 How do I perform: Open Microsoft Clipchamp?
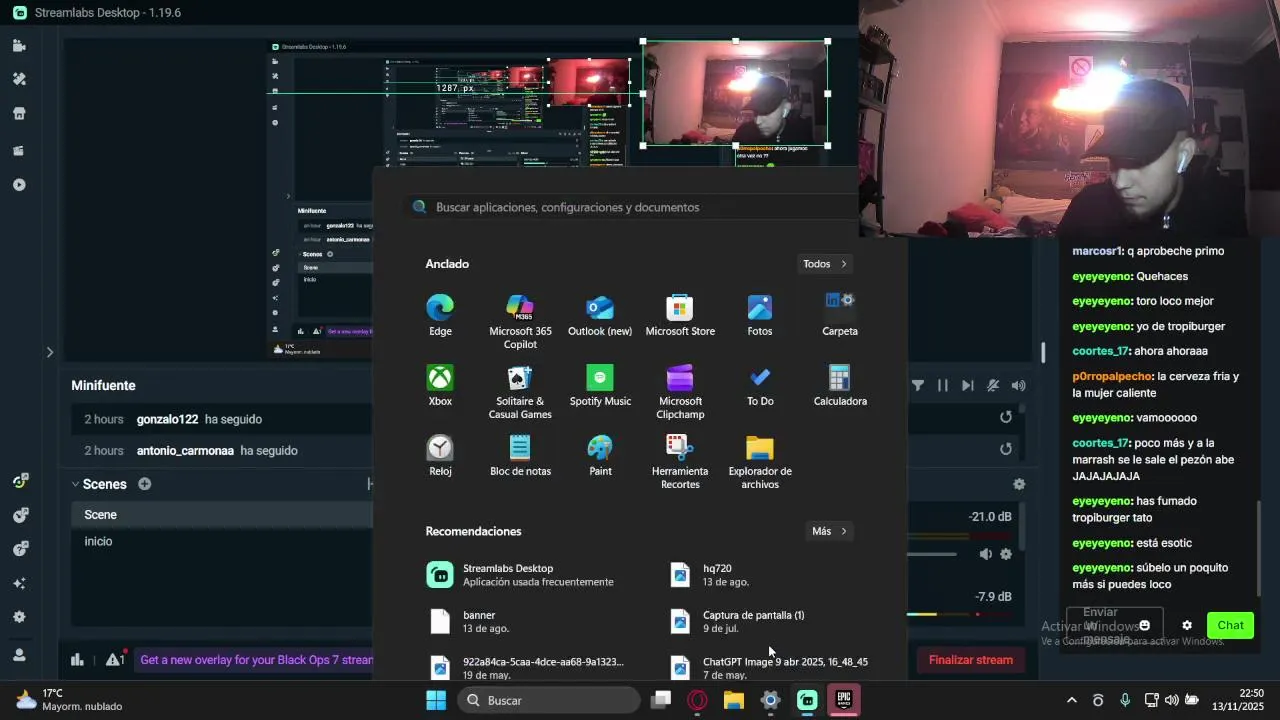point(680,391)
